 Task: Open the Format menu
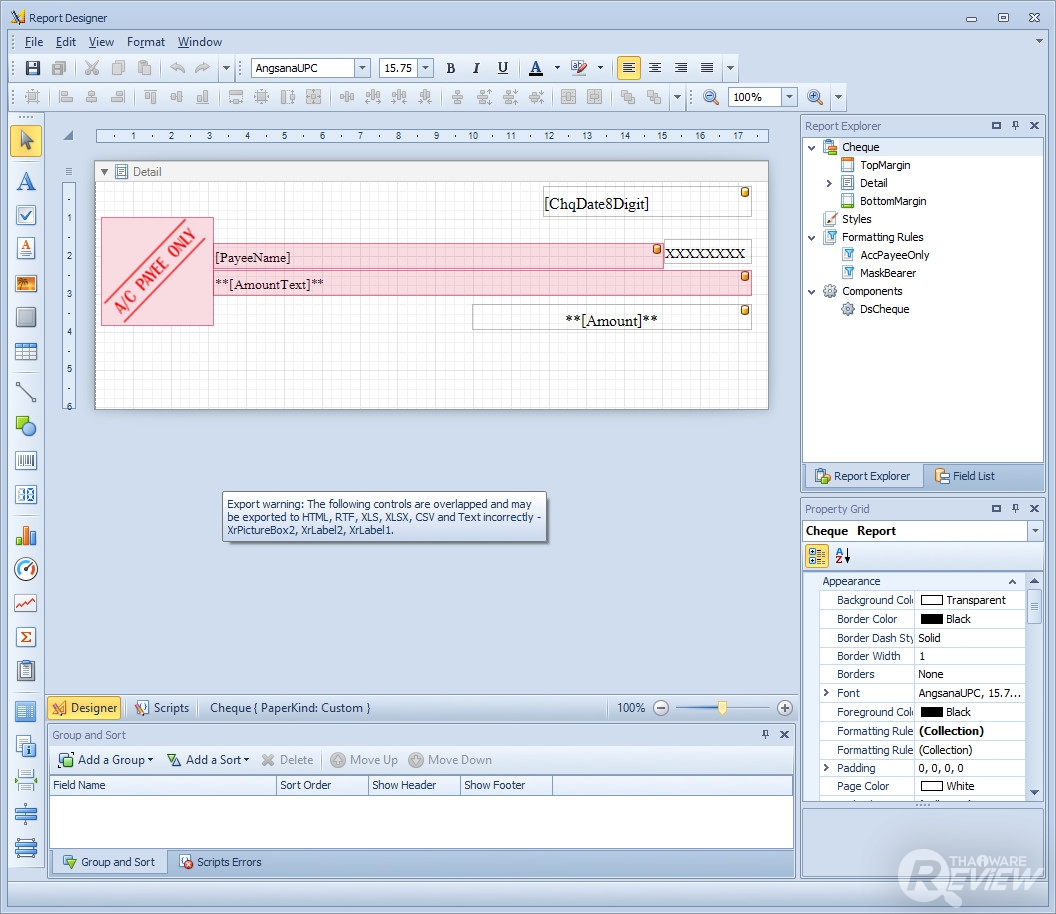click(x=146, y=42)
